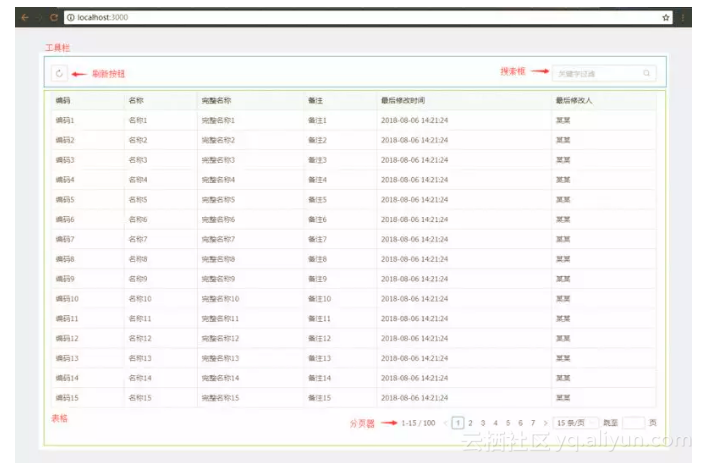The width and height of the screenshot is (703, 463).
Task: Open the browser three-dot menu
Action: pyautogui.click(x=683, y=17)
